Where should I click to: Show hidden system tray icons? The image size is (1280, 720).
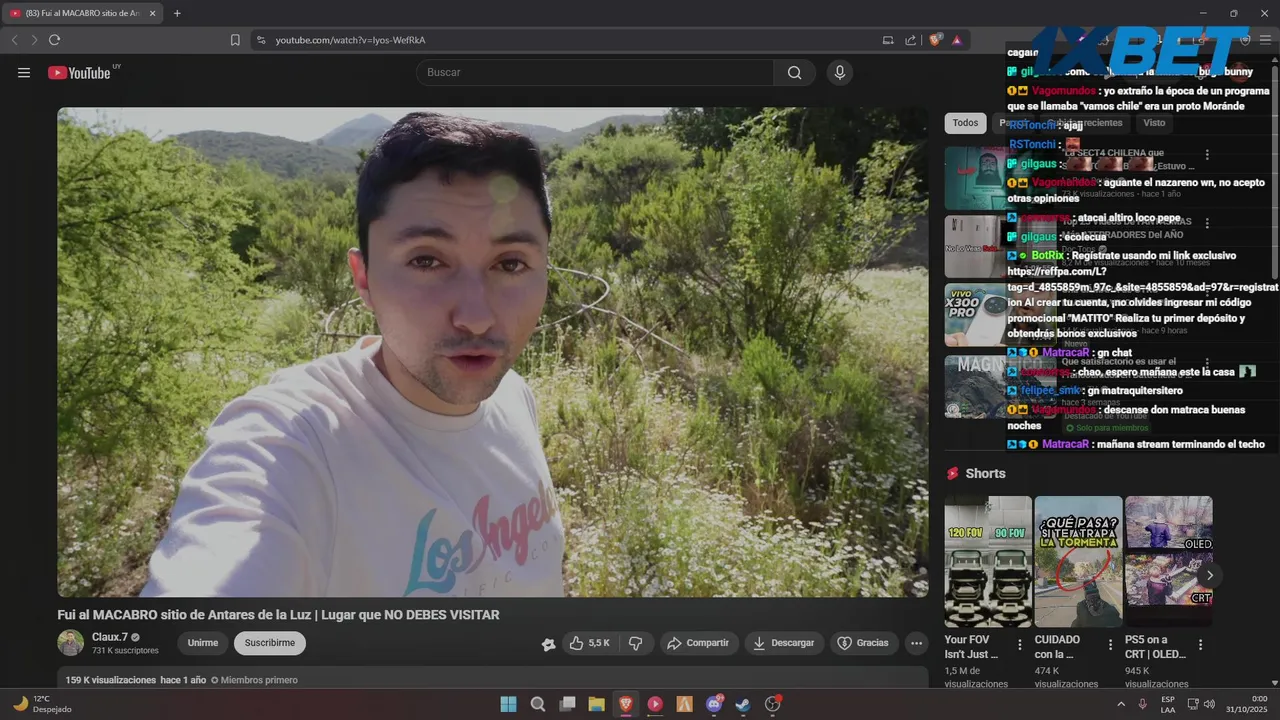tap(1121, 704)
